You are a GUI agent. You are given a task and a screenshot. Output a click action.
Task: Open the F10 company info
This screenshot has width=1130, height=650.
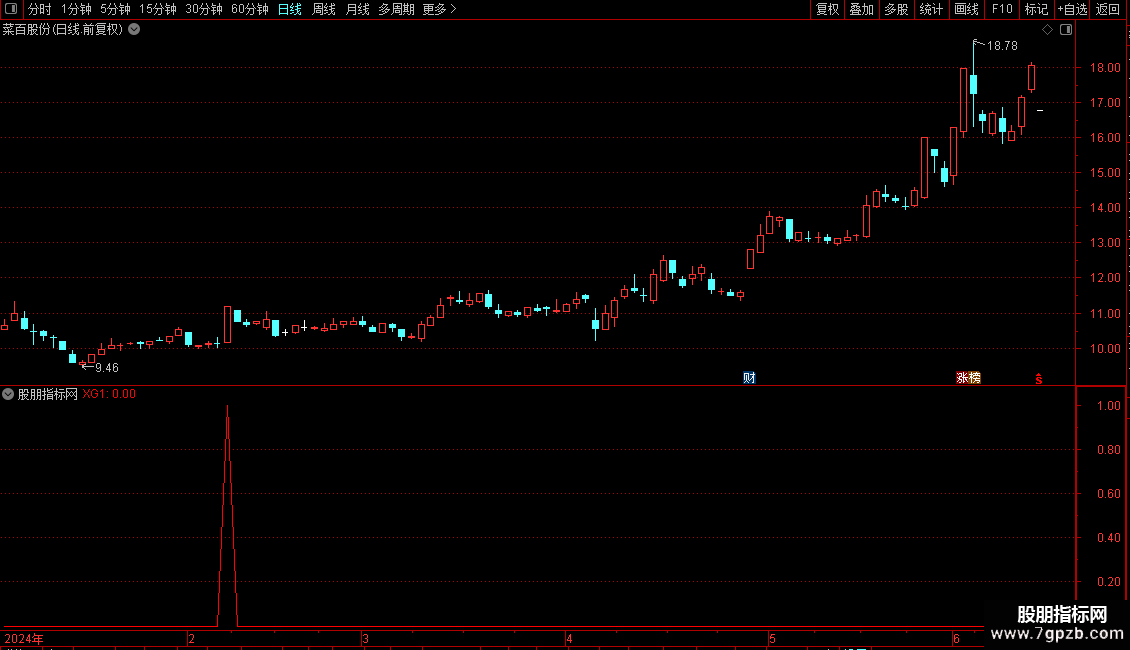(1002, 9)
